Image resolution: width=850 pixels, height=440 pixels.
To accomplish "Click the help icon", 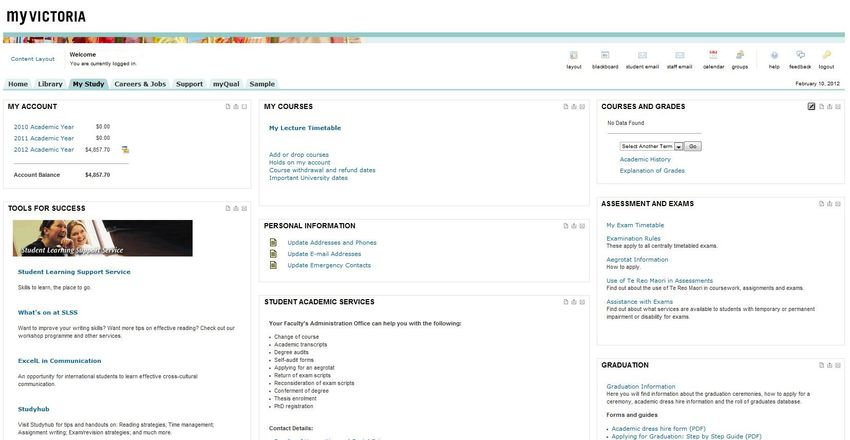I will click(774, 55).
